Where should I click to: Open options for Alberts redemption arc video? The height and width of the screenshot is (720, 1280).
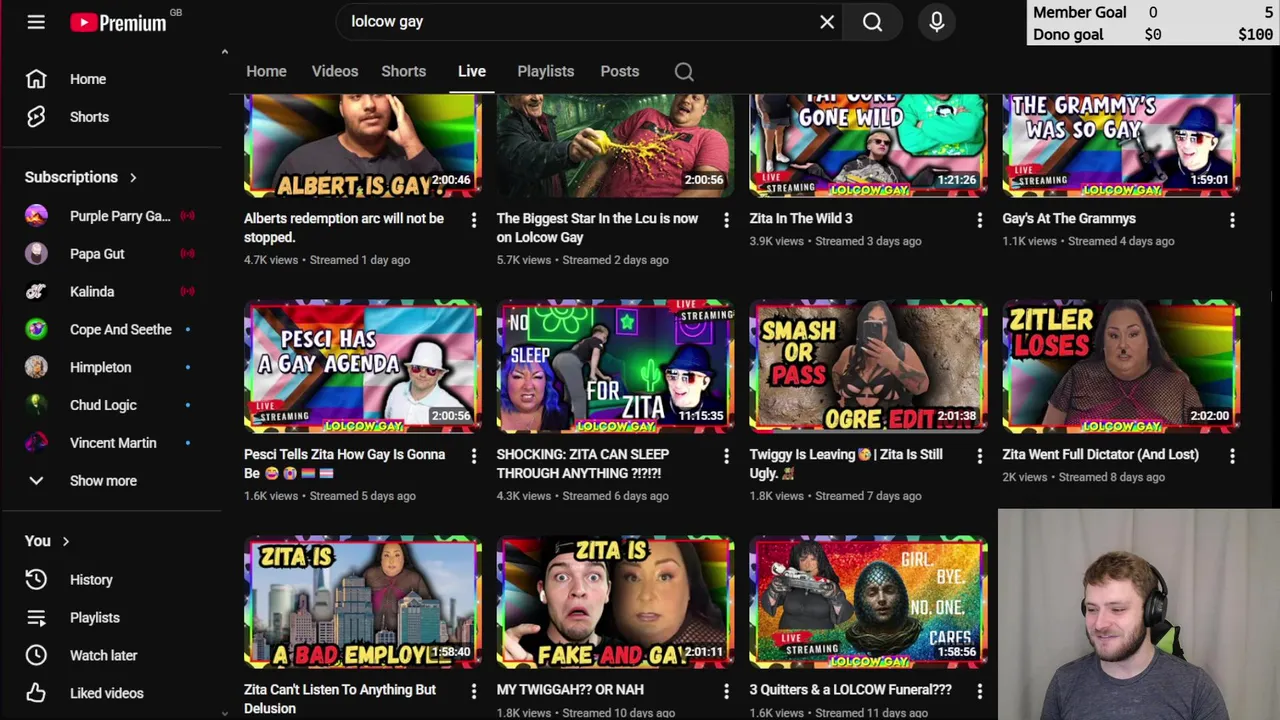pos(474,219)
